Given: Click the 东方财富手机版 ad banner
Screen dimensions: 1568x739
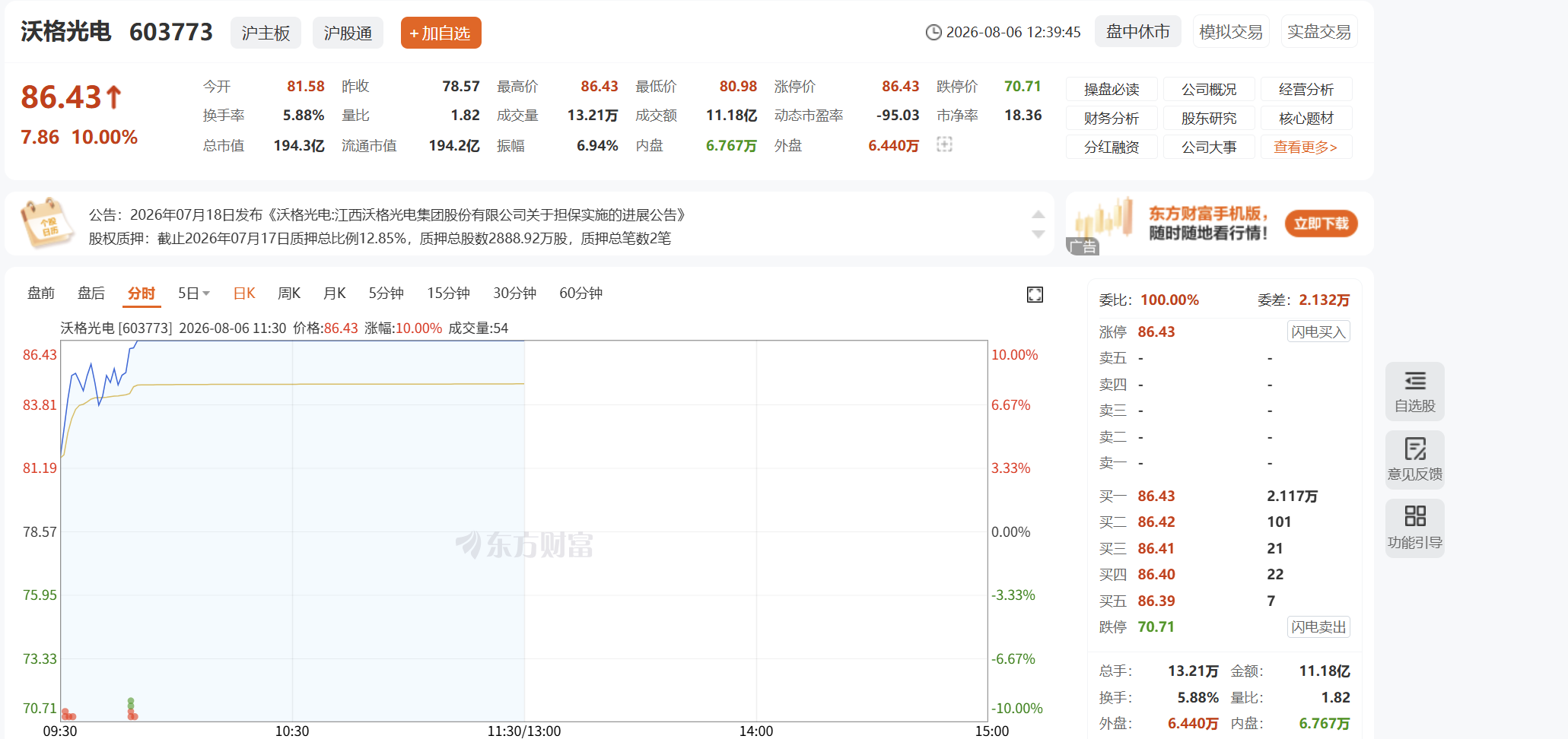Looking at the screenshot, I should [1219, 224].
